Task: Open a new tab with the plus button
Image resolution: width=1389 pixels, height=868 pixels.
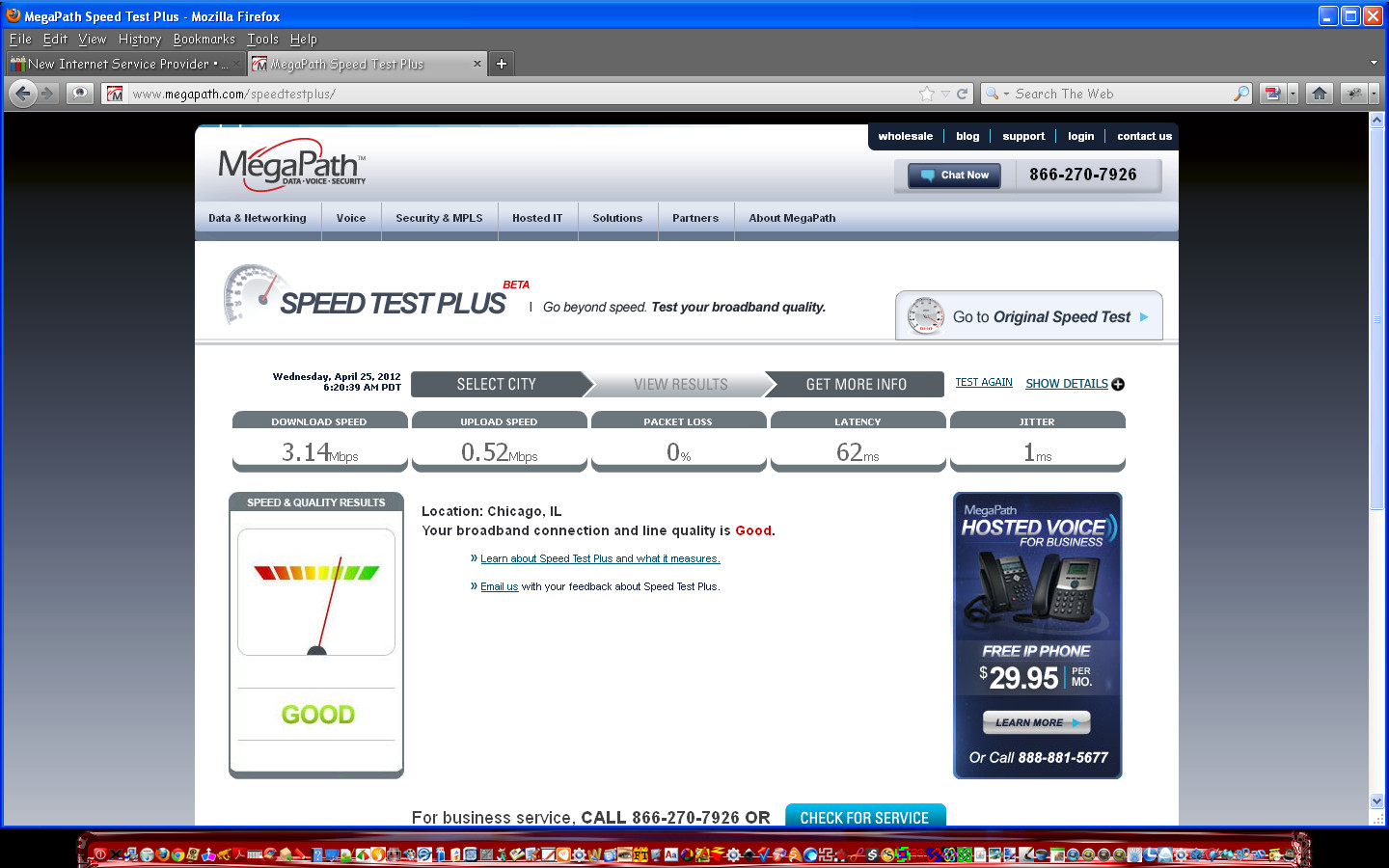Action: [x=502, y=64]
